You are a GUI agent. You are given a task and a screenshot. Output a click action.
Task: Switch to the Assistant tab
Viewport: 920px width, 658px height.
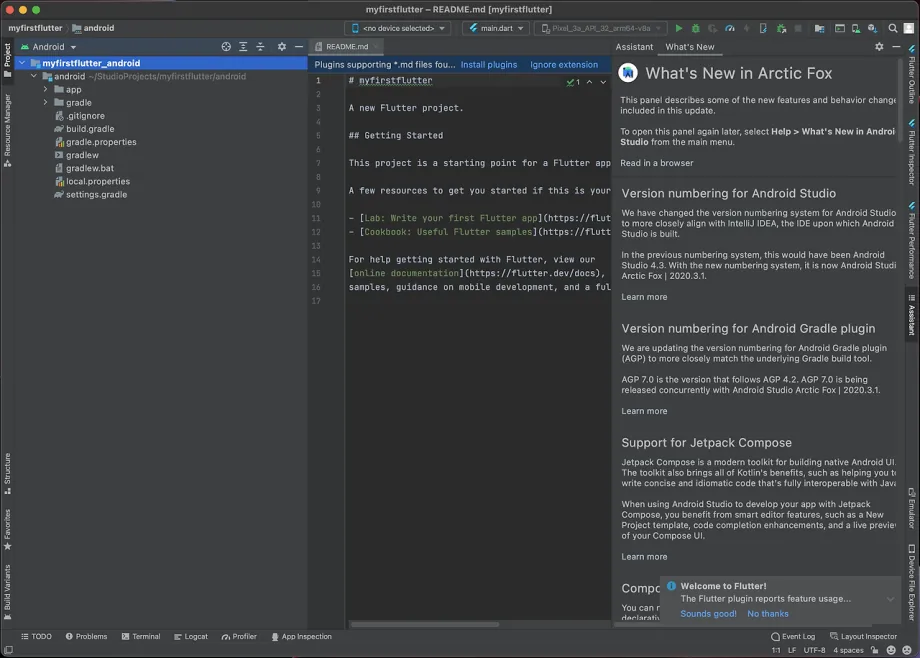pos(634,47)
